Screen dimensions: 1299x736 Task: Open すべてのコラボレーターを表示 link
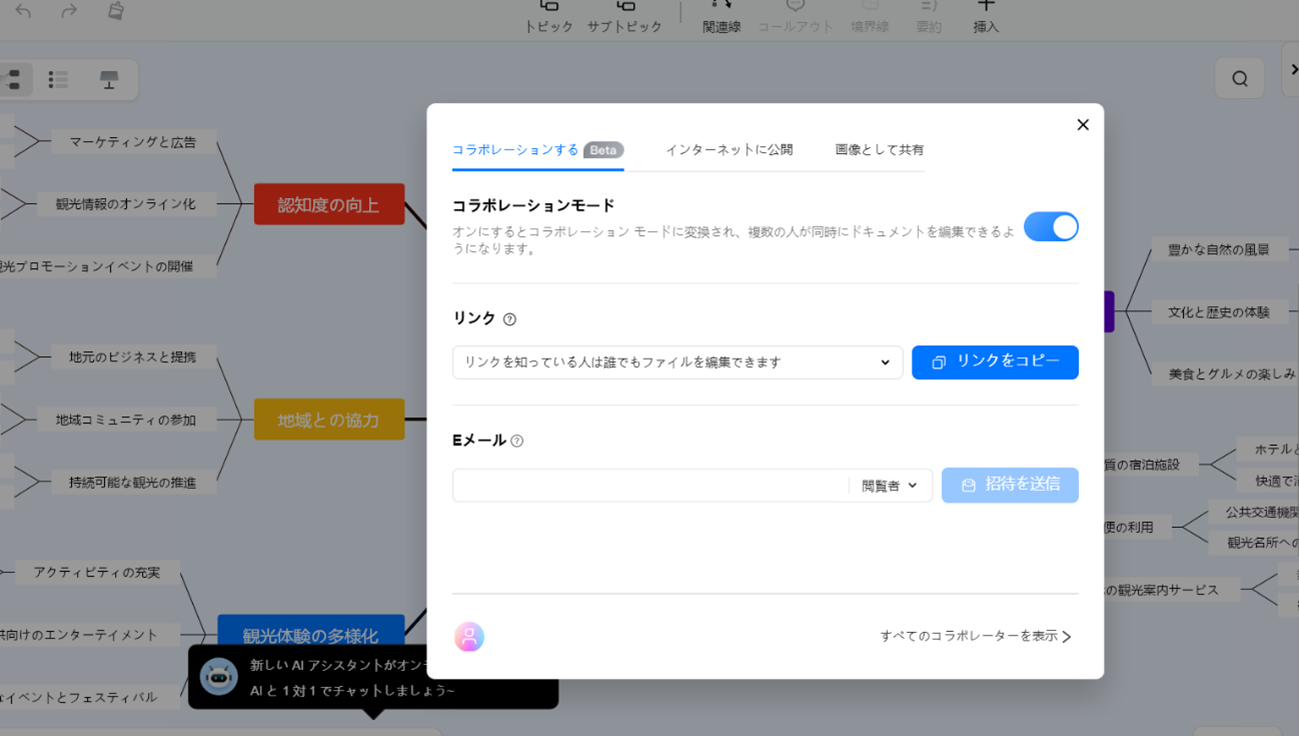pos(976,636)
